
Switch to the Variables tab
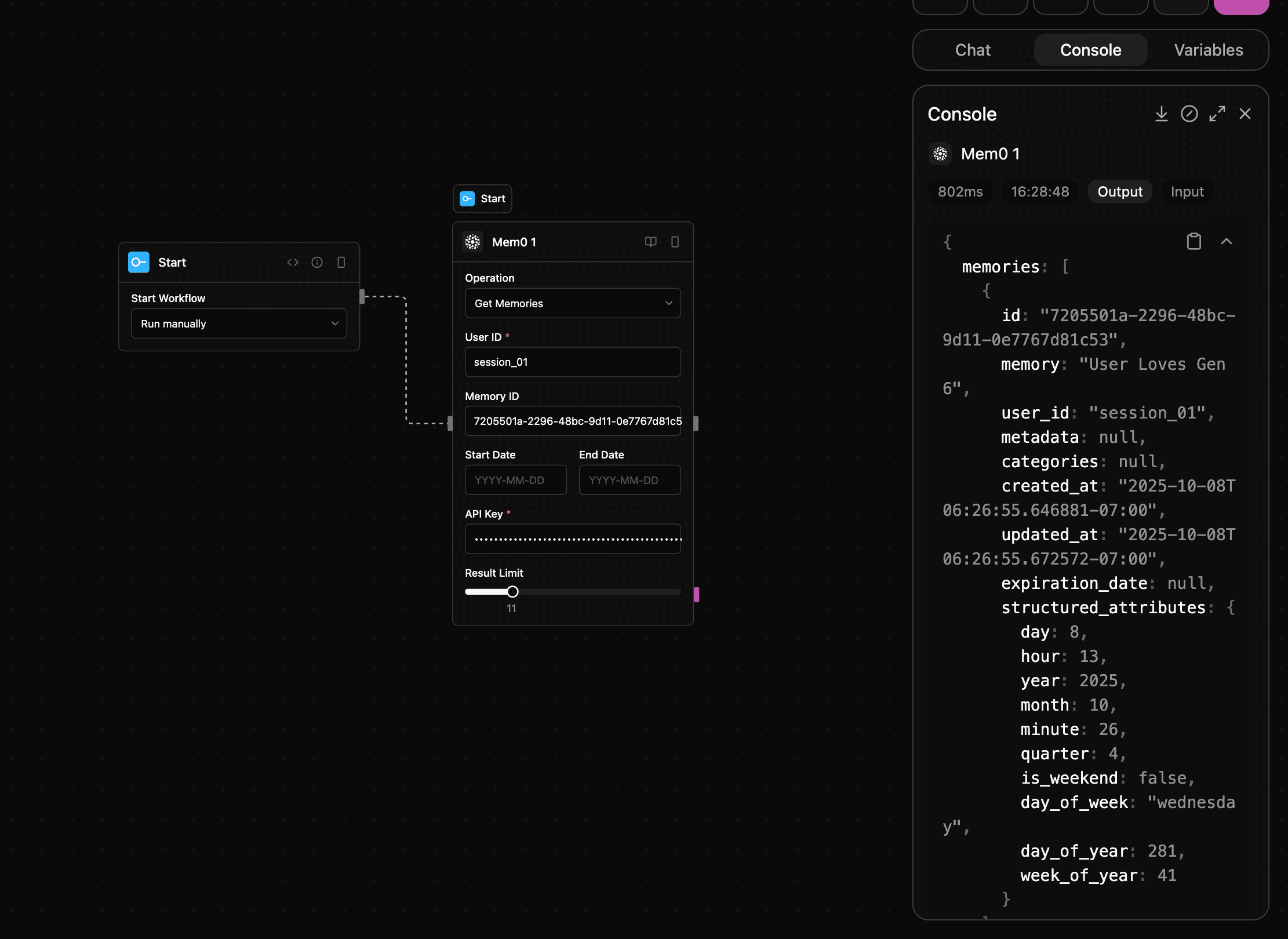click(x=1208, y=50)
